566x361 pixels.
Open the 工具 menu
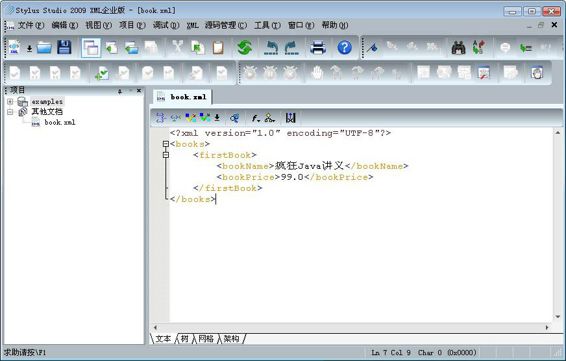267,25
